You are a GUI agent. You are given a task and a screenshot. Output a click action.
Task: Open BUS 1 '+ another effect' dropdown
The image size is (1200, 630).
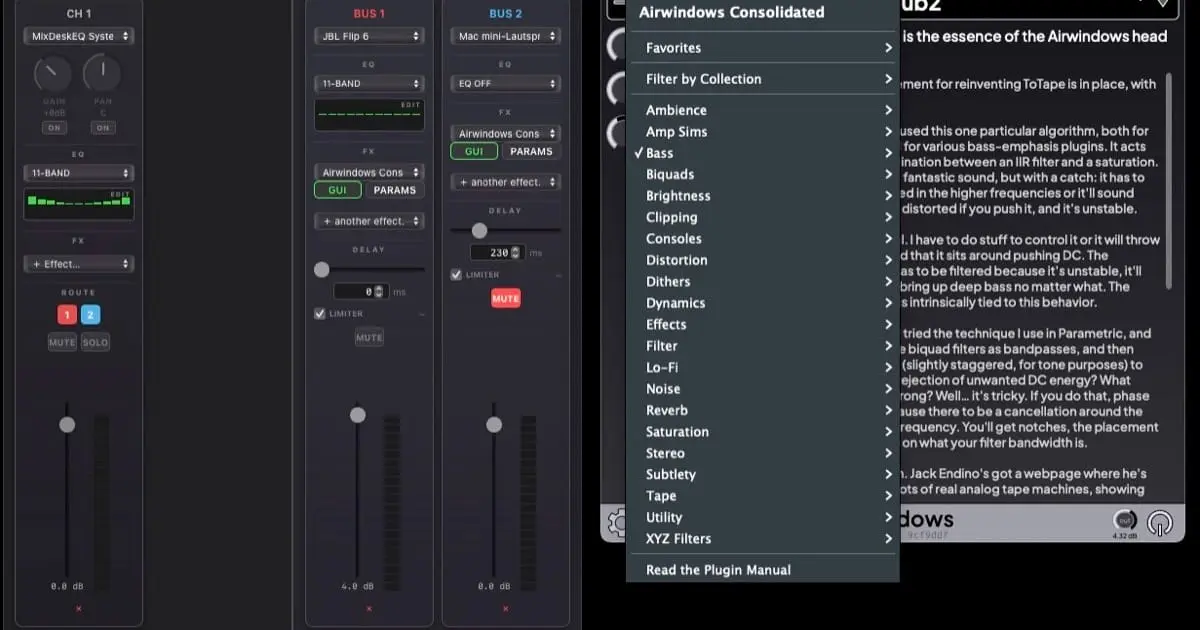[369, 221]
